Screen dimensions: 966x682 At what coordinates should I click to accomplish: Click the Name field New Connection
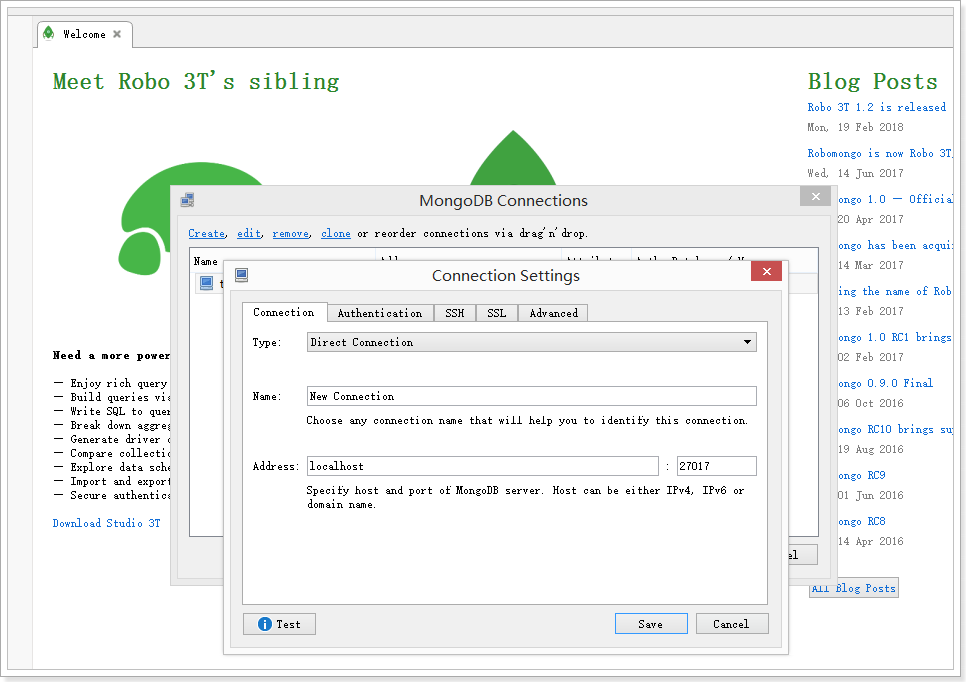pos(532,396)
